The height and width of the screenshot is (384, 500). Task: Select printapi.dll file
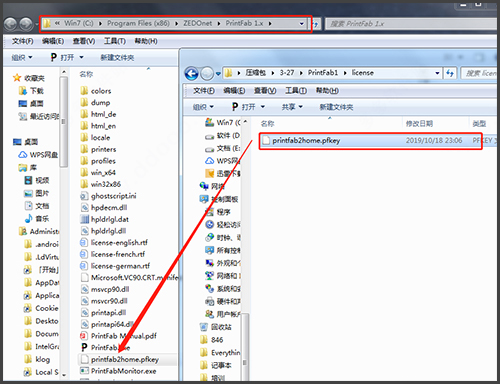click(103, 313)
